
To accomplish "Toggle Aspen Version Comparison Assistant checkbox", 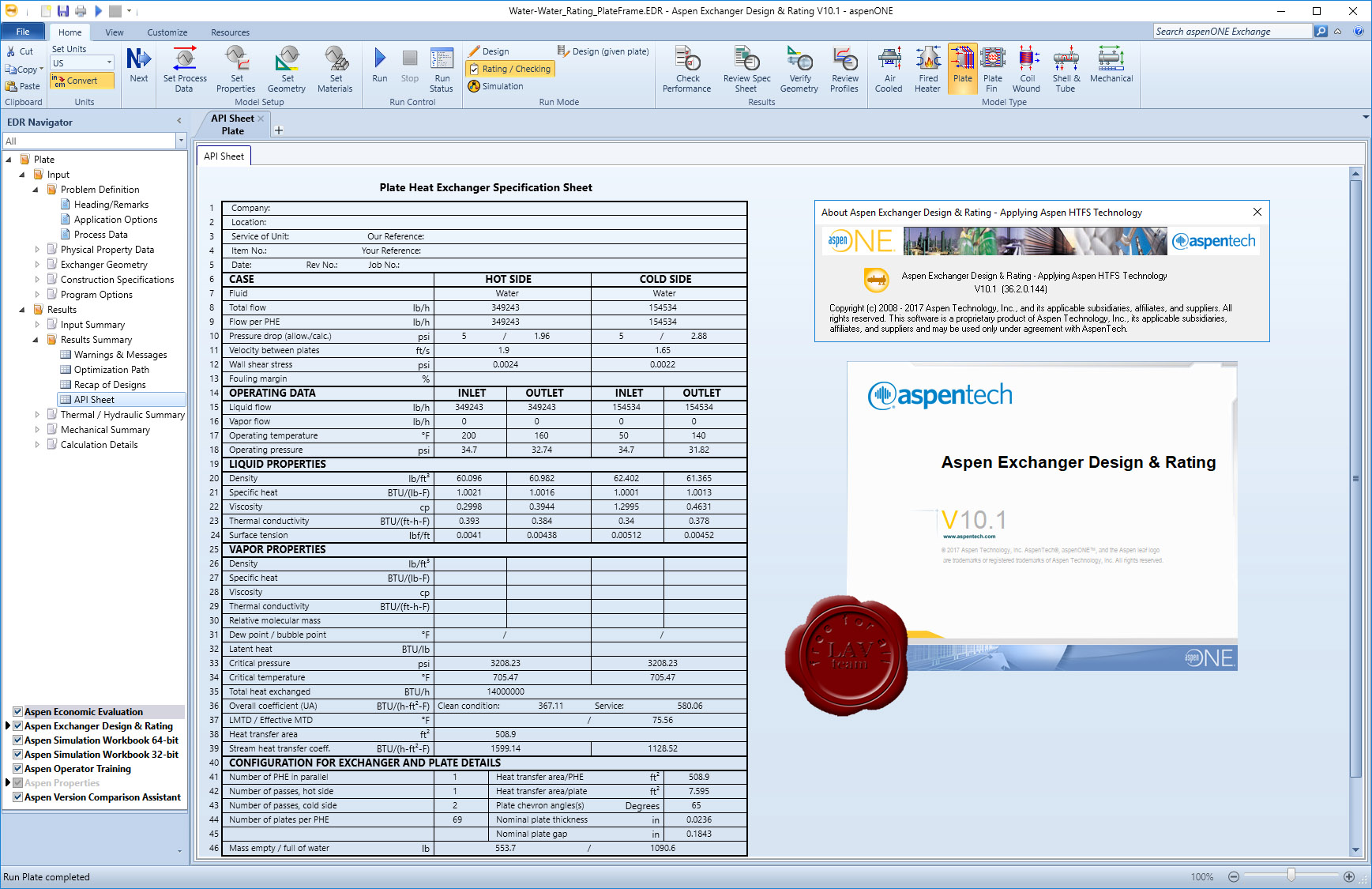I will pos(17,797).
